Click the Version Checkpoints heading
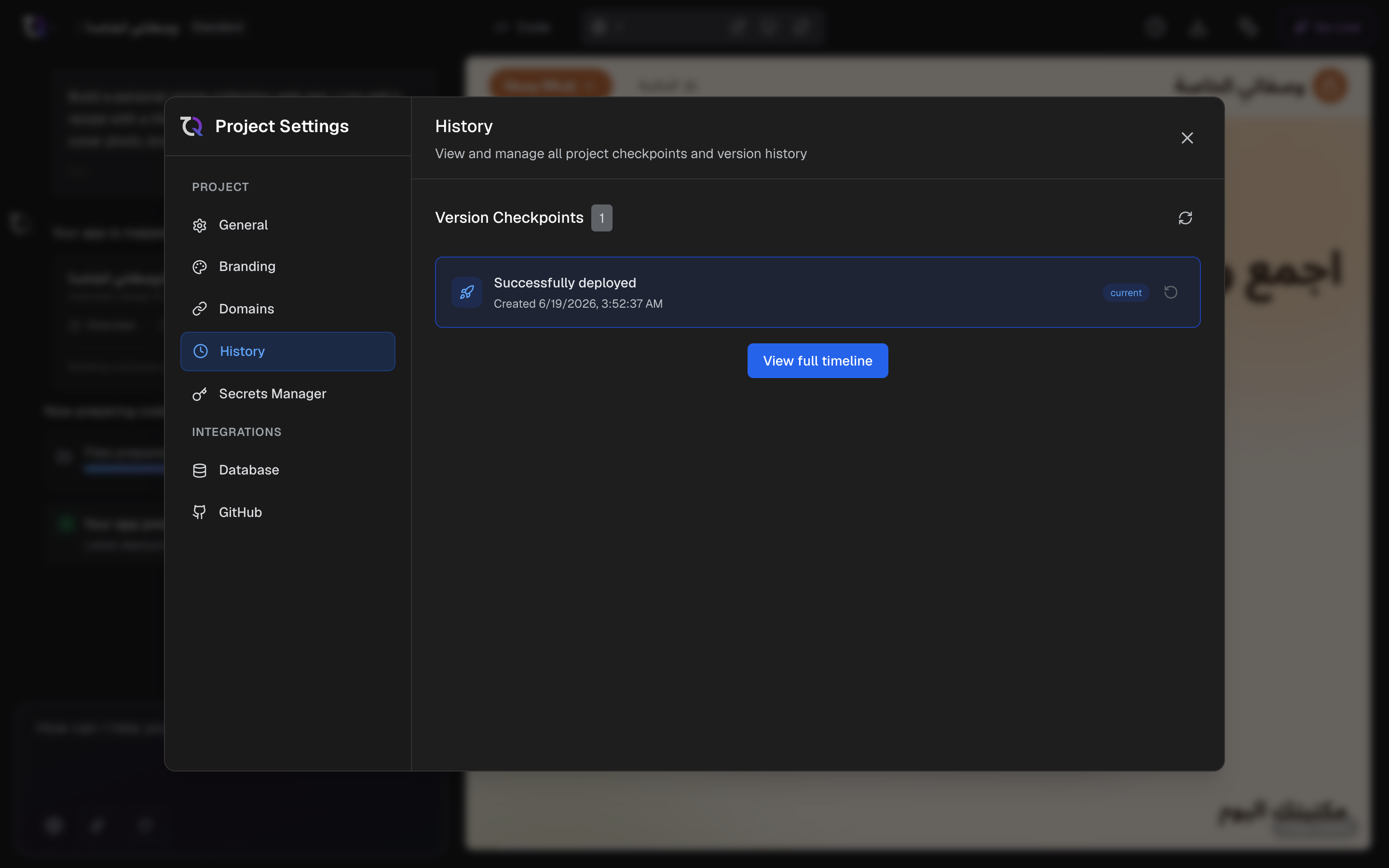 pyautogui.click(x=509, y=217)
